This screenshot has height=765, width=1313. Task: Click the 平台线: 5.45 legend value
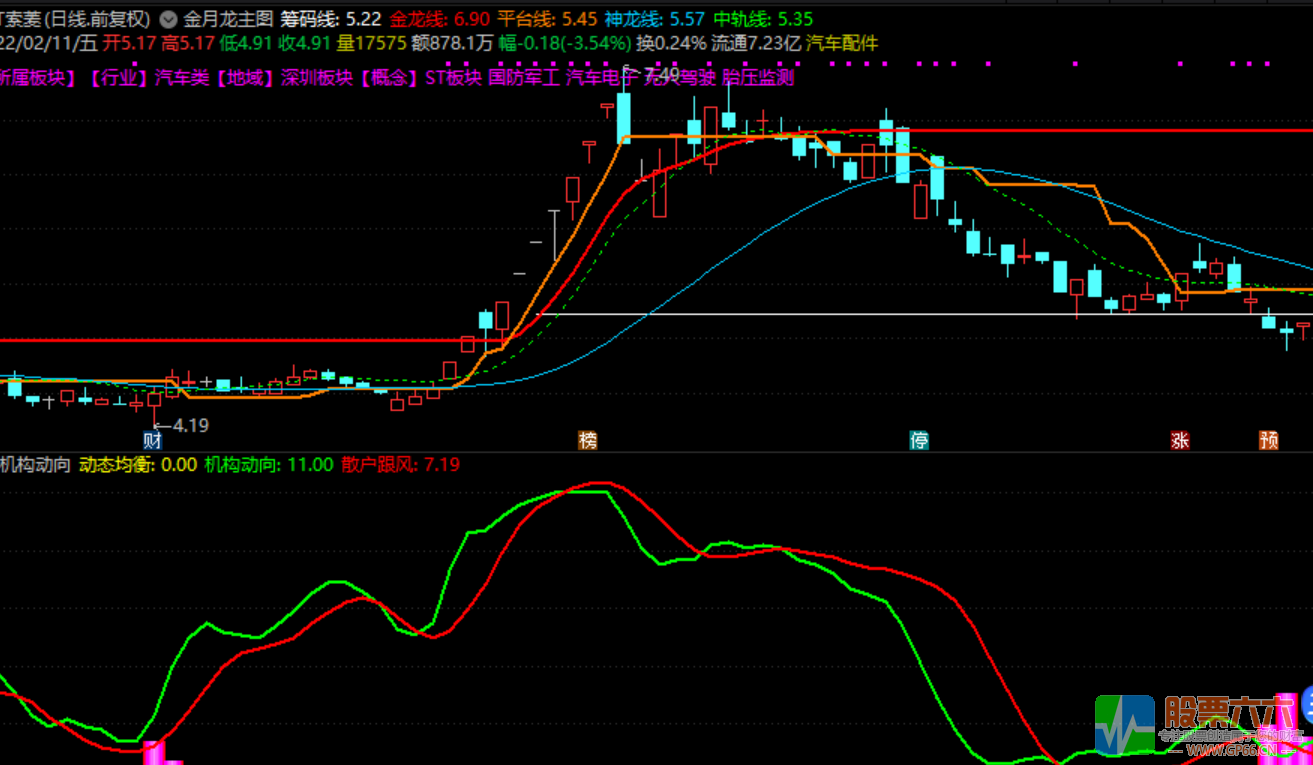(x=548, y=19)
